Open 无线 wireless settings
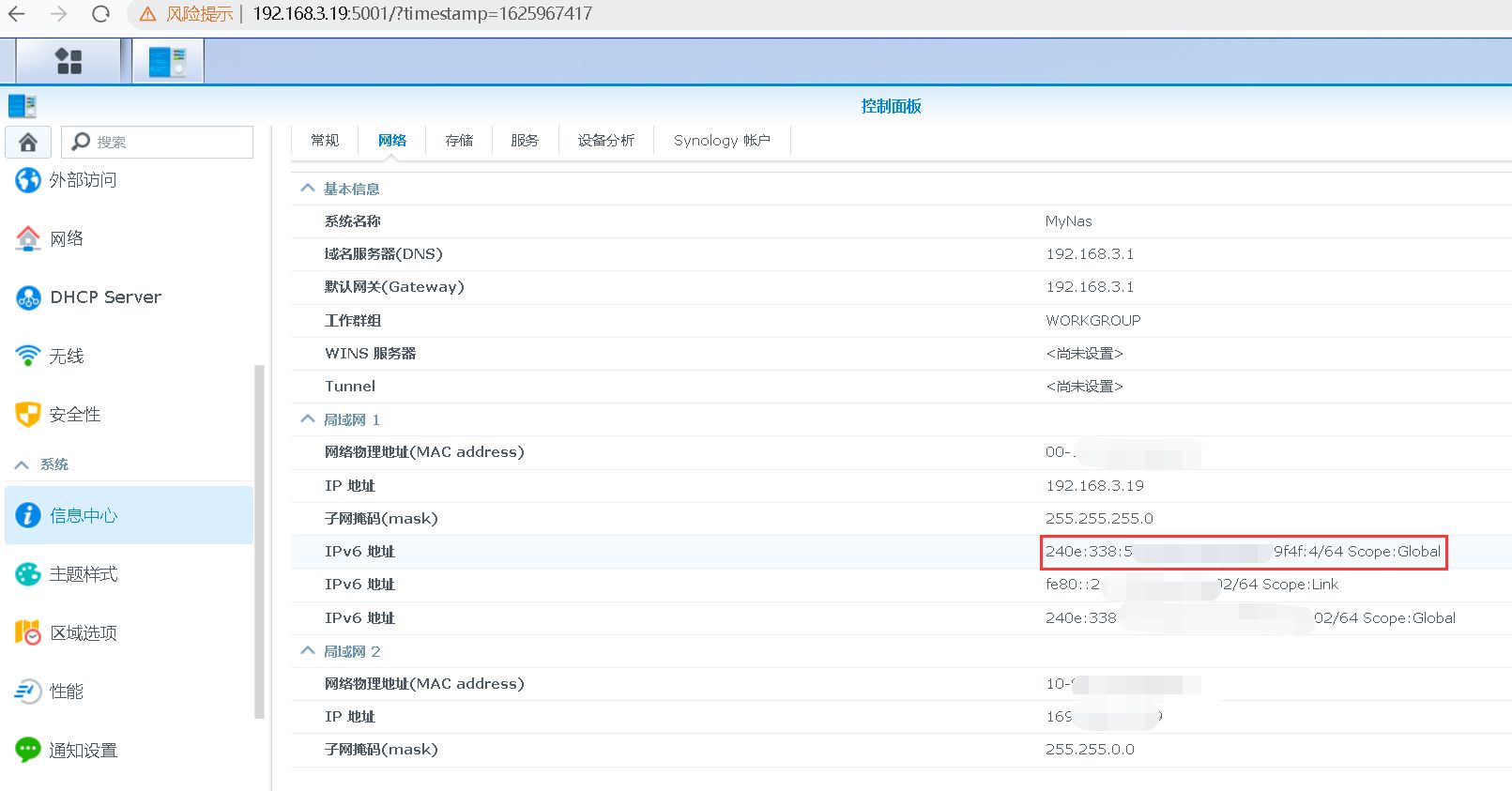1512x791 pixels. (x=66, y=357)
